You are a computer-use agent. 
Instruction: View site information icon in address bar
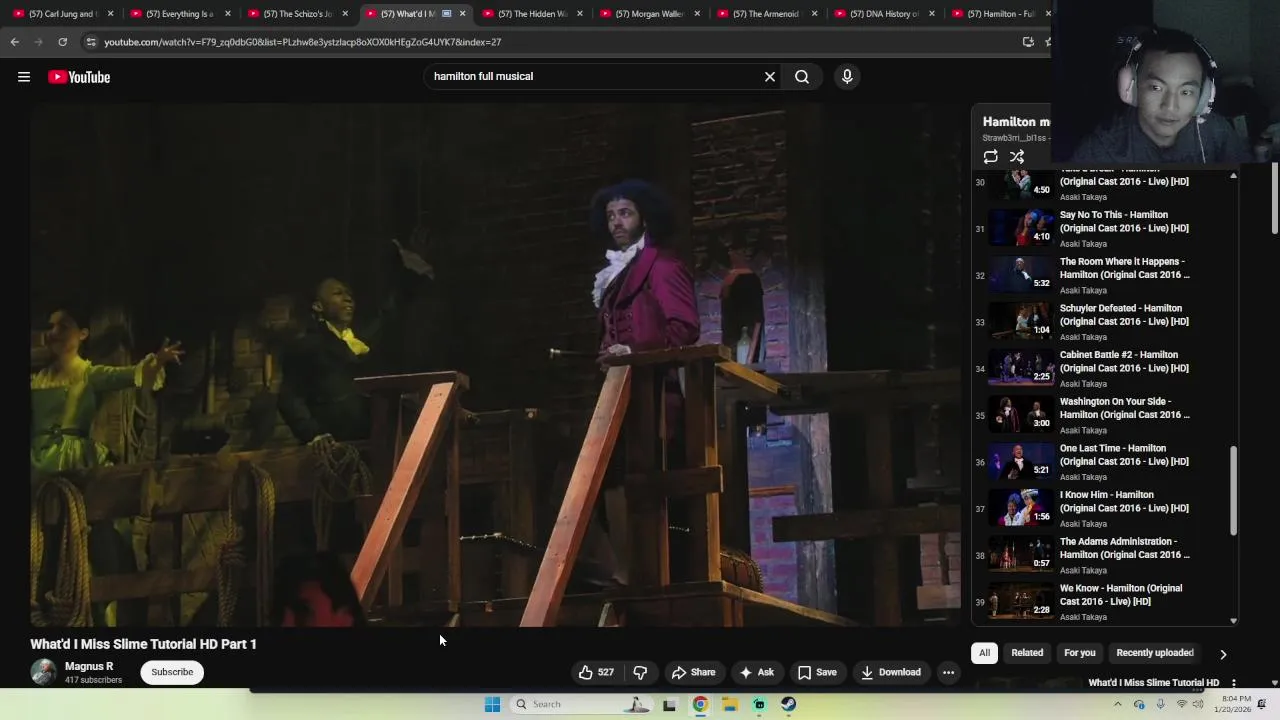[x=91, y=42]
